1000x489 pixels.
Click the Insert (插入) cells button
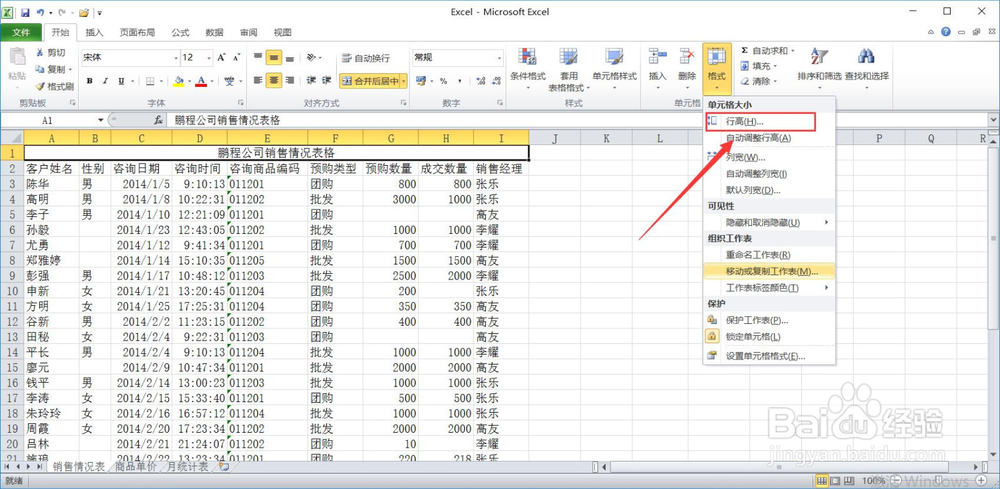(658, 69)
